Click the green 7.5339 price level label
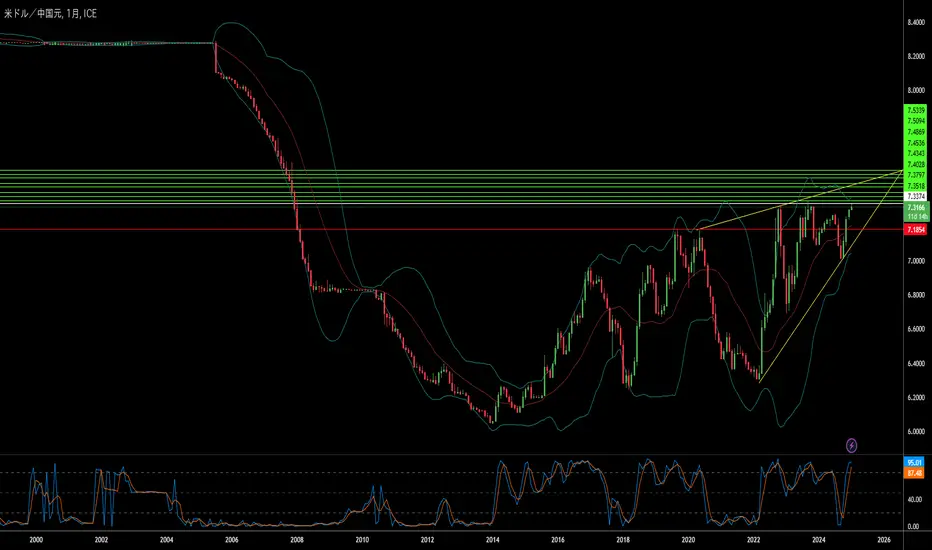 coord(914,109)
